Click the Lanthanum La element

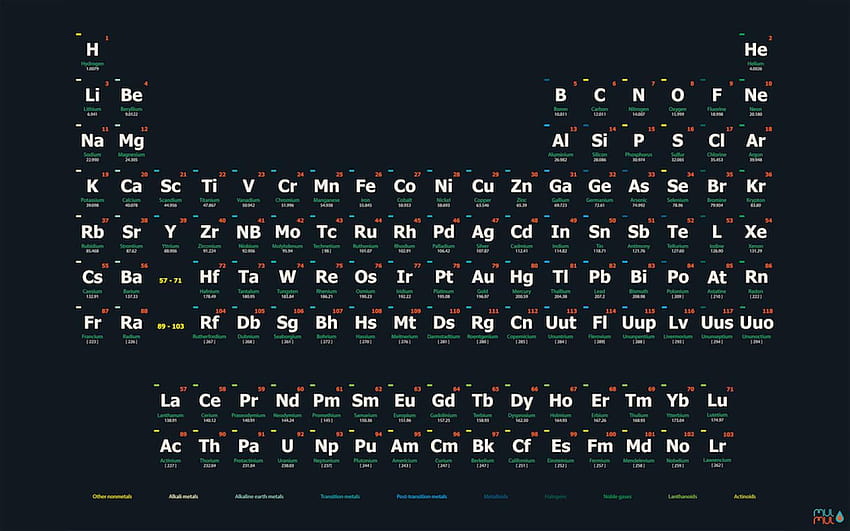click(x=171, y=404)
